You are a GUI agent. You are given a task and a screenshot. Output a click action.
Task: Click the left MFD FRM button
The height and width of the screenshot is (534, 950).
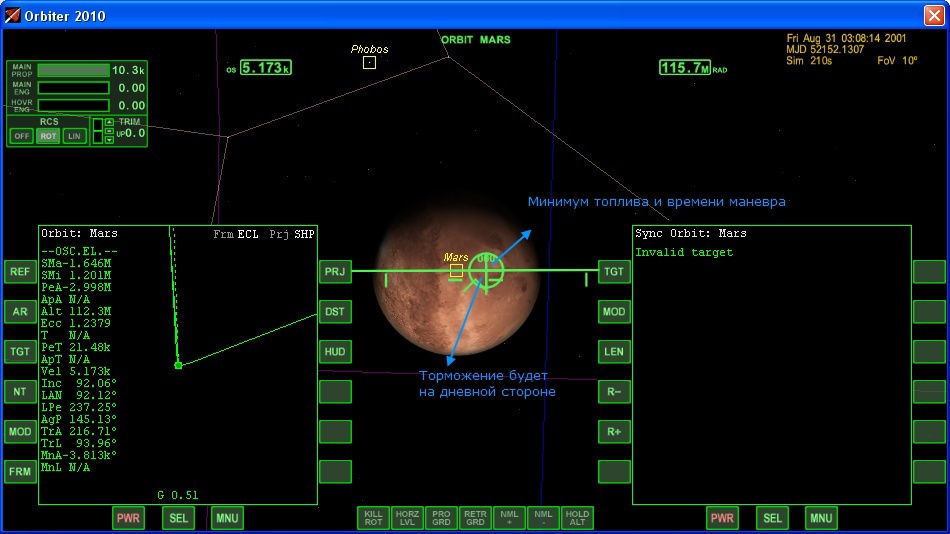[20, 472]
